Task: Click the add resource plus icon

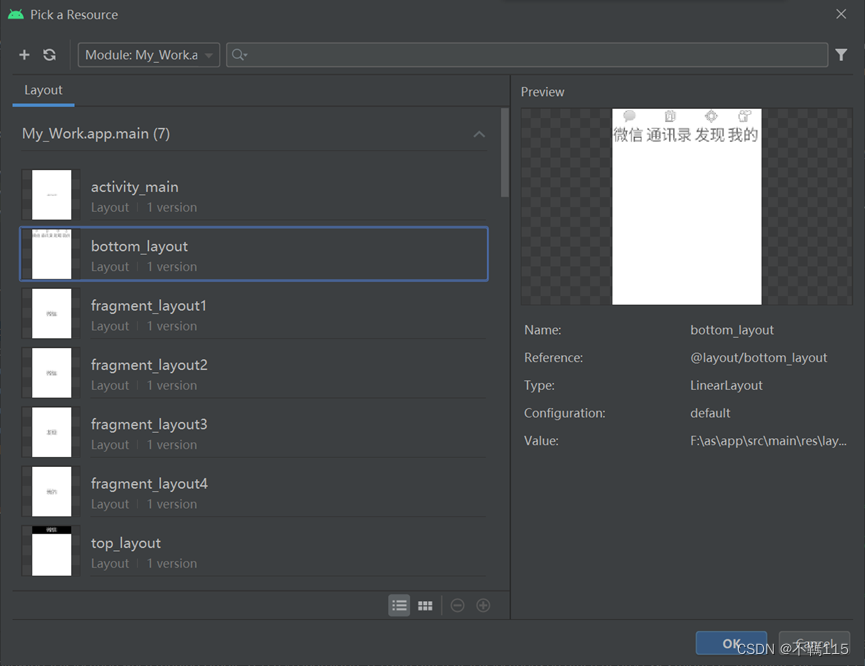Action: 24,55
